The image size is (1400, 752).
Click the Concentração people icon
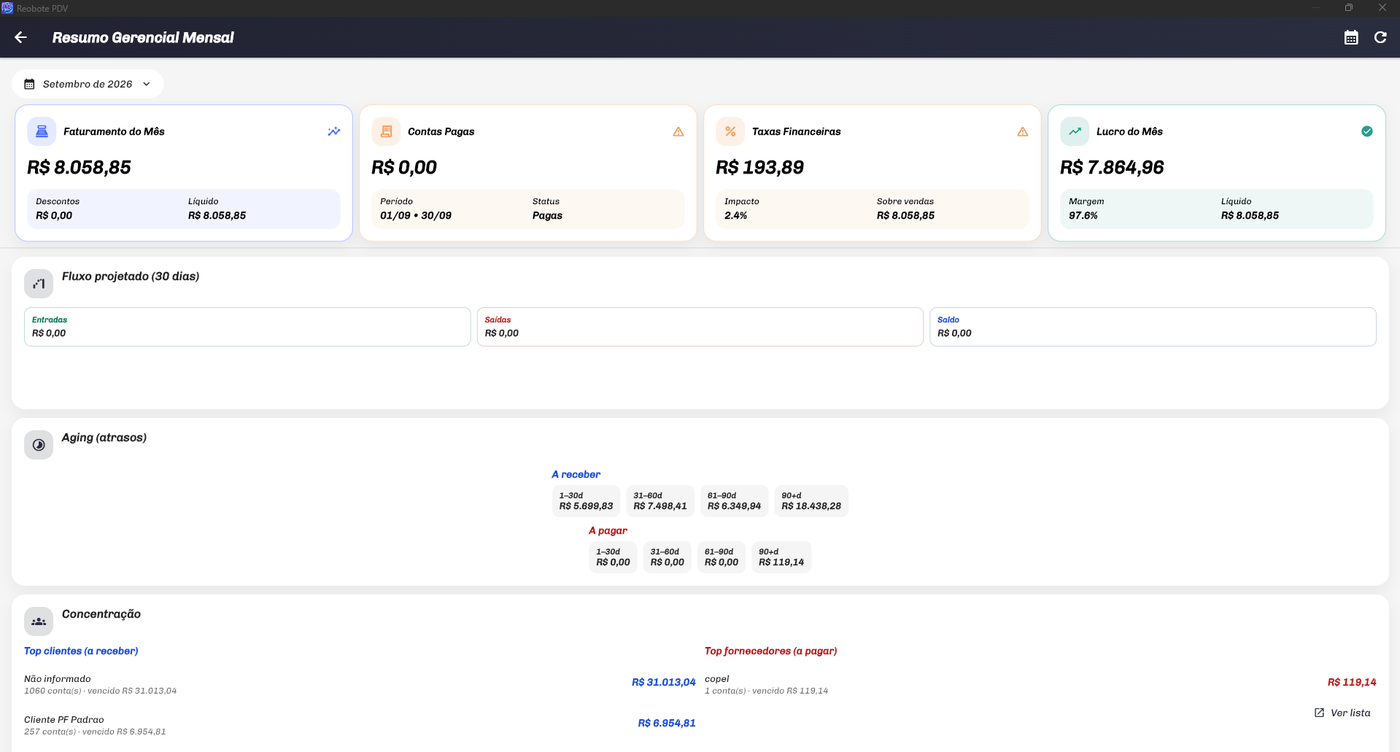(x=39, y=621)
